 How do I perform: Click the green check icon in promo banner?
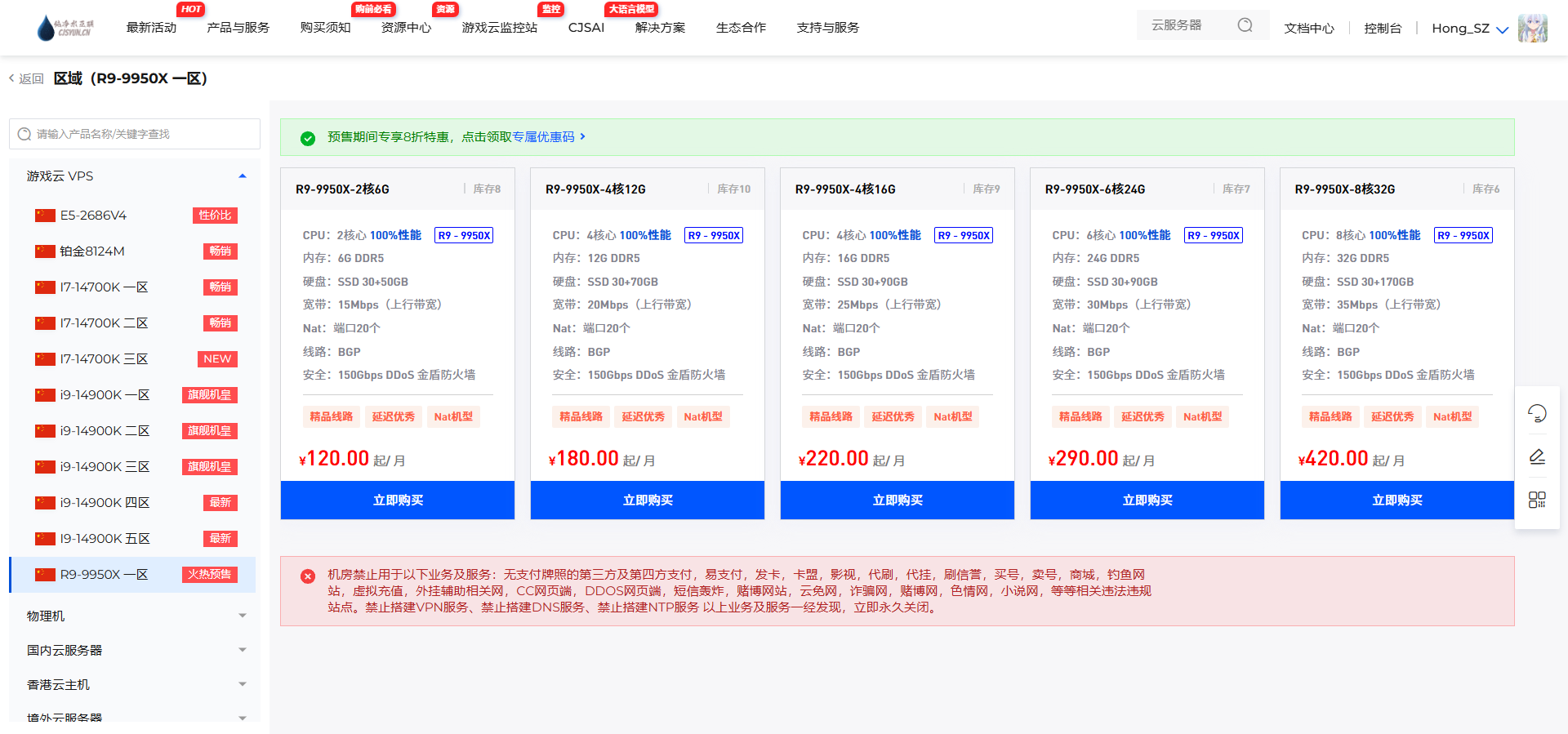pyautogui.click(x=308, y=138)
